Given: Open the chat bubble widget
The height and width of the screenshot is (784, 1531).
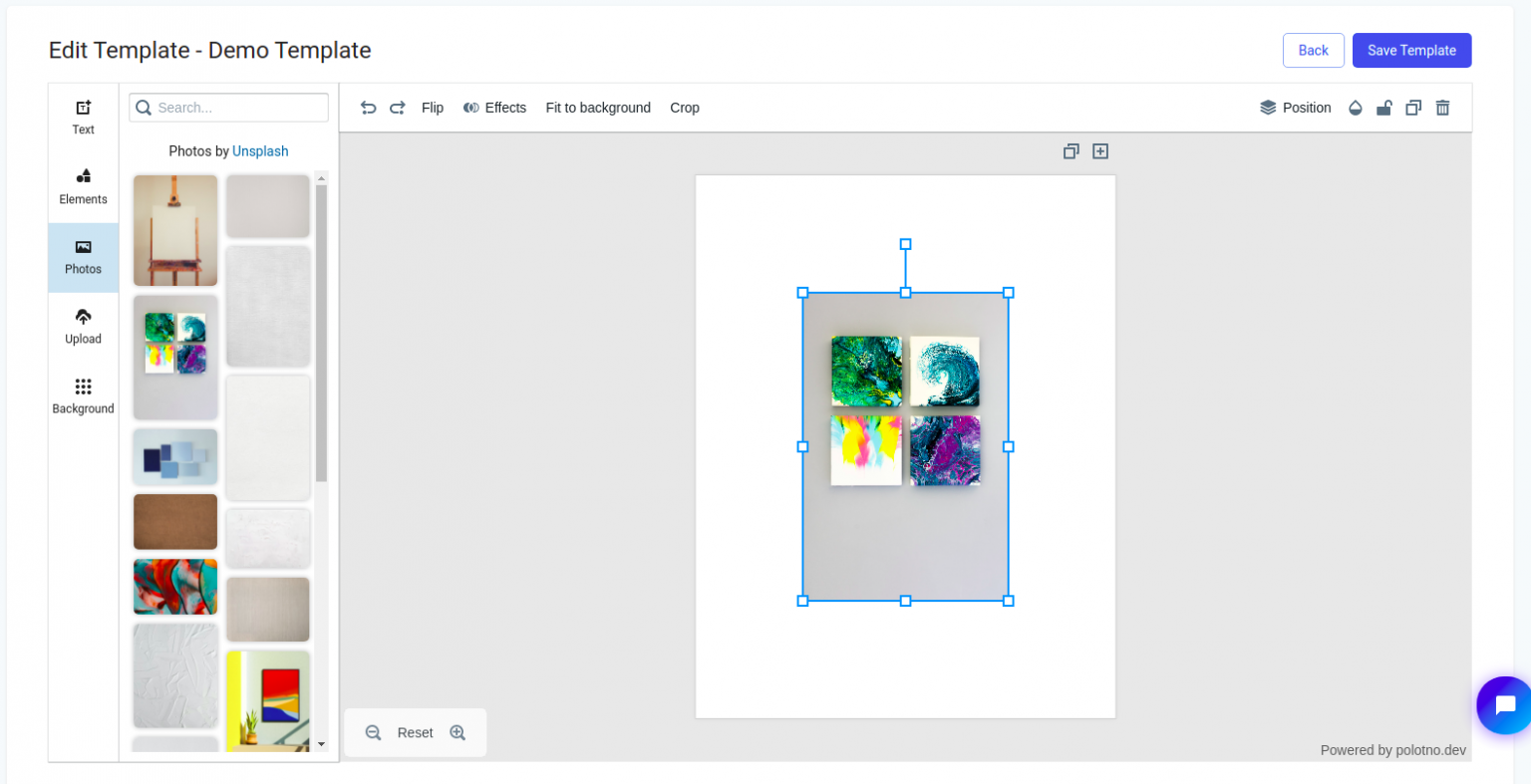Looking at the screenshot, I should pyautogui.click(x=1504, y=705).
